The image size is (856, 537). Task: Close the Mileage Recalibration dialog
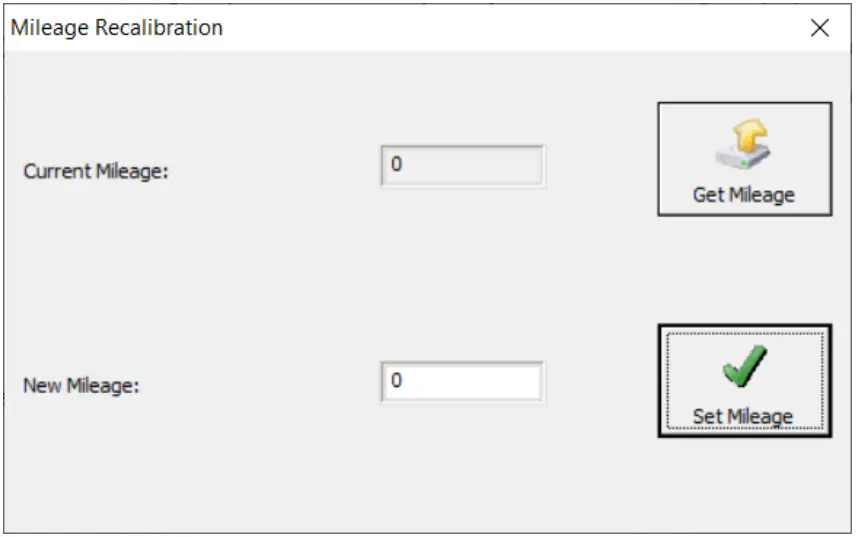[x=820, y=28]
